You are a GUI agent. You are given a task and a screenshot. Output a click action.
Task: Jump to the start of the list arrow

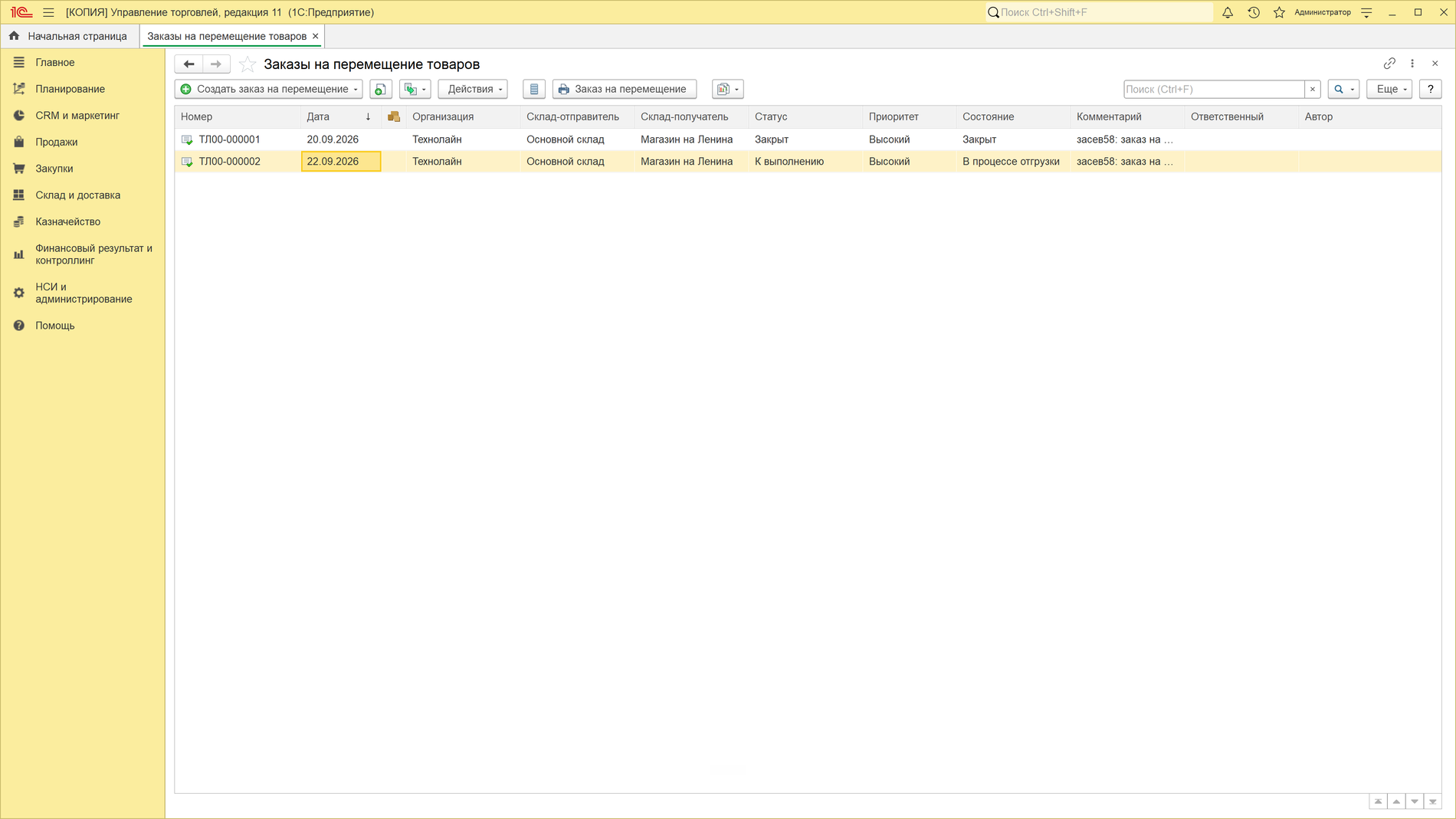pos(1378,801)
